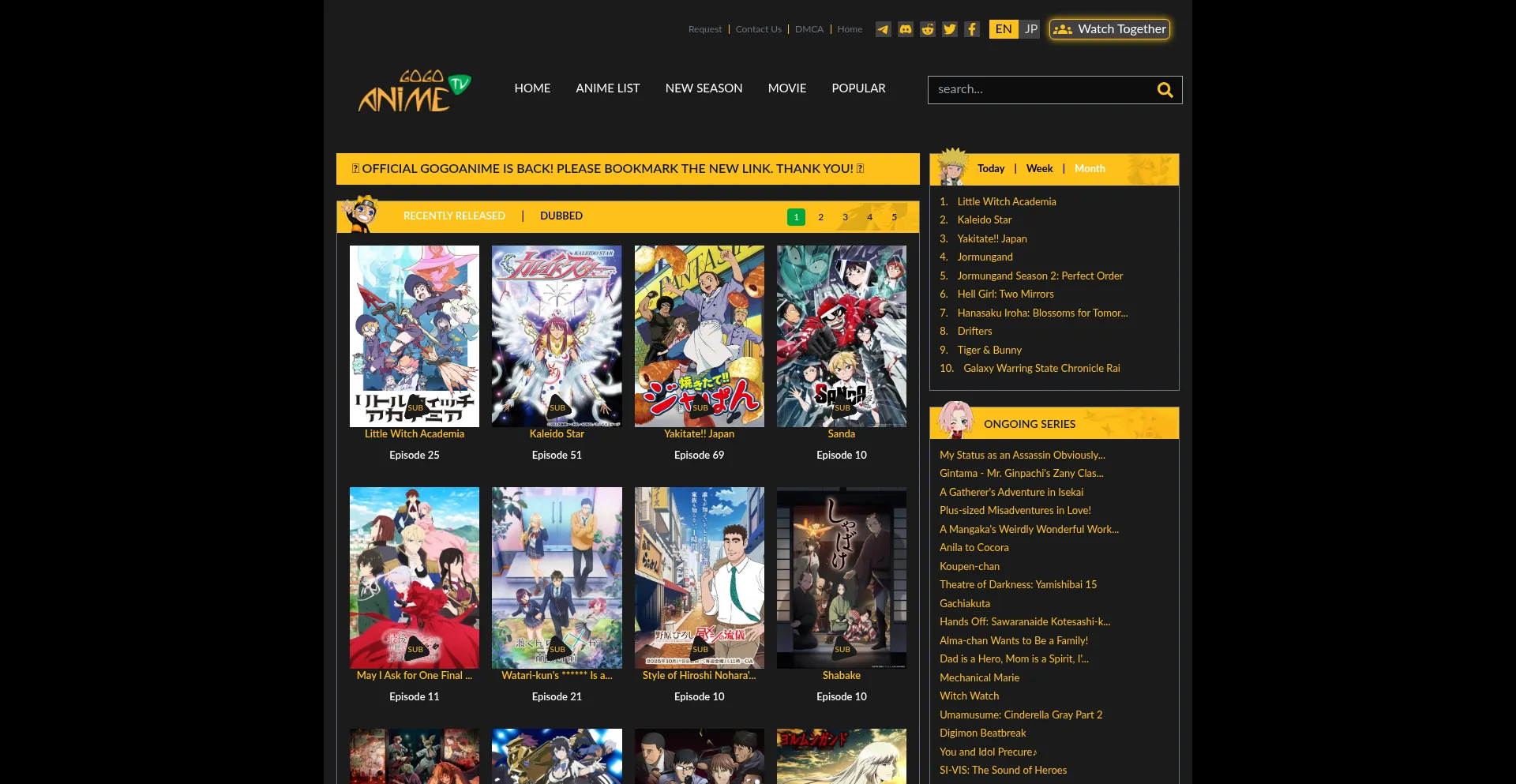
Task: Open the Telegram social icon
Action: [883, 29]
